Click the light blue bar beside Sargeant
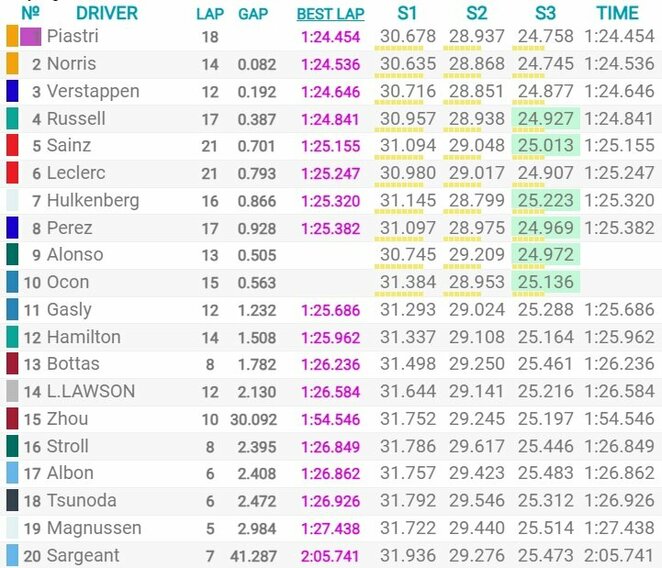 [12, 555]
